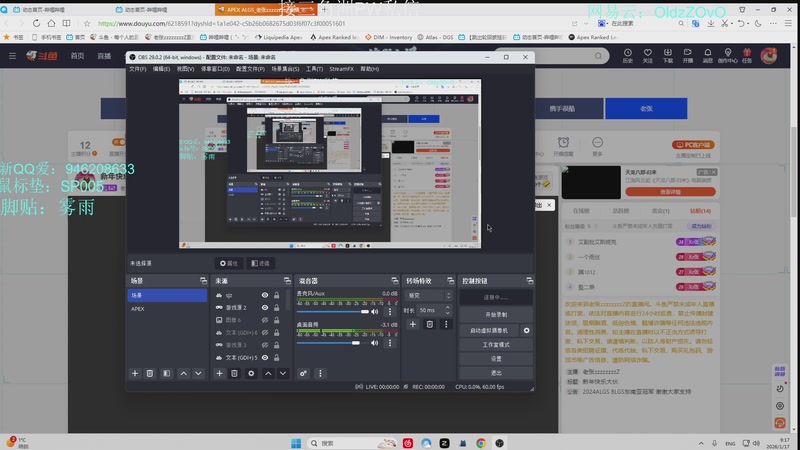Add a new scene with plus icon
800x450 pixels.
point(135,373)
